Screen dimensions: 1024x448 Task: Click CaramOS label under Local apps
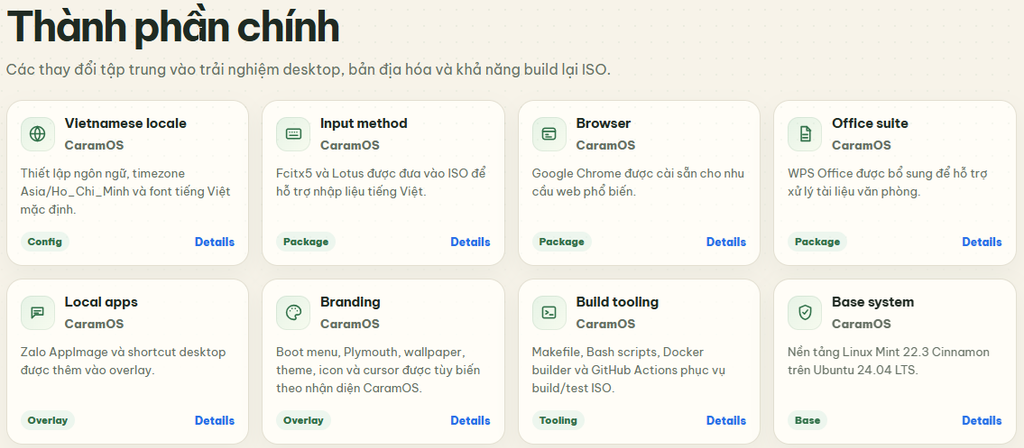point(94,324)
